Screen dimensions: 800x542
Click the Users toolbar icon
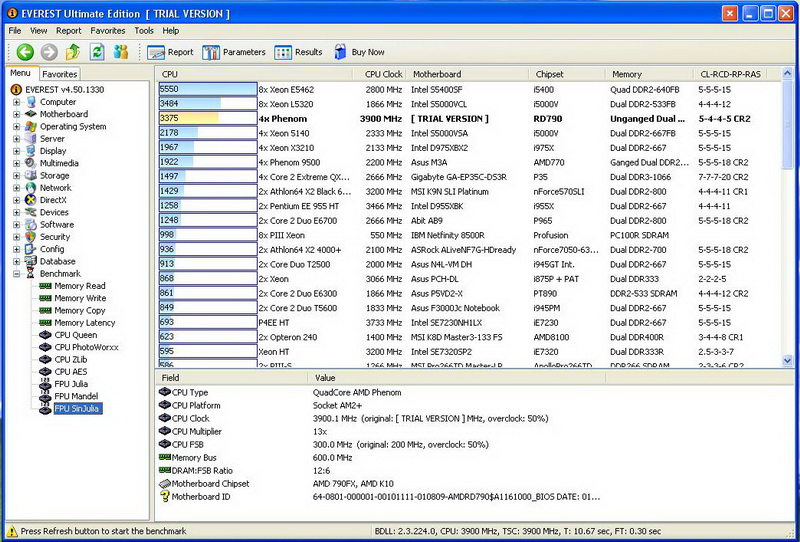[x=121, y=52]
